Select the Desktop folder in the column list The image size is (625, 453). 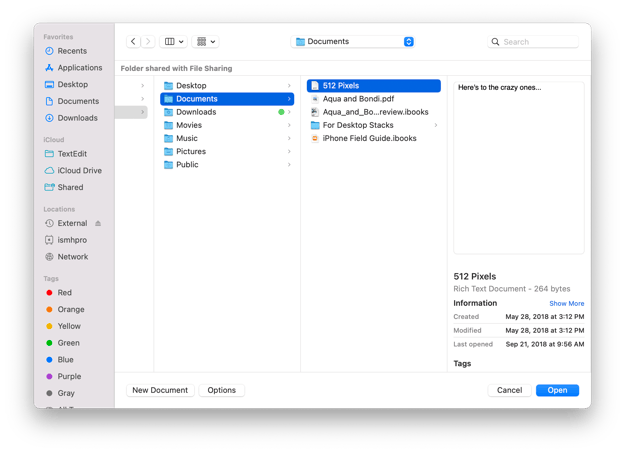(x=227, y=86)
